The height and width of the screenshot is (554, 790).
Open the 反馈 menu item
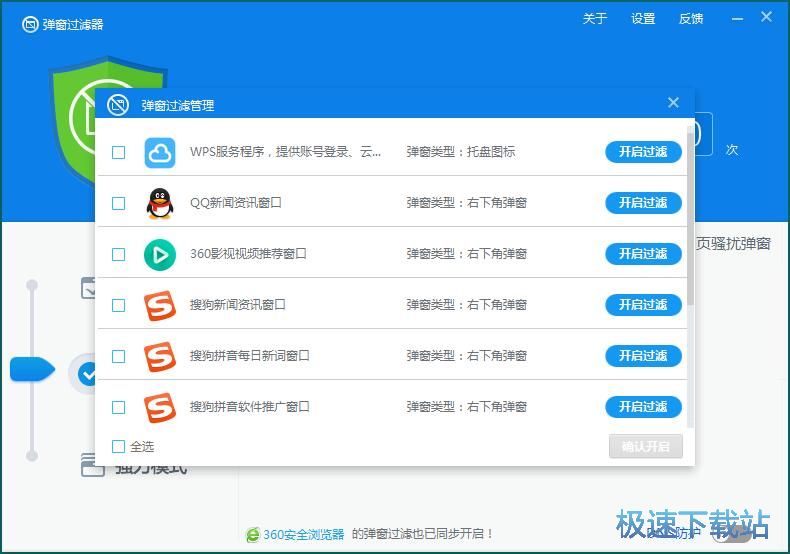tap(691, 19)
